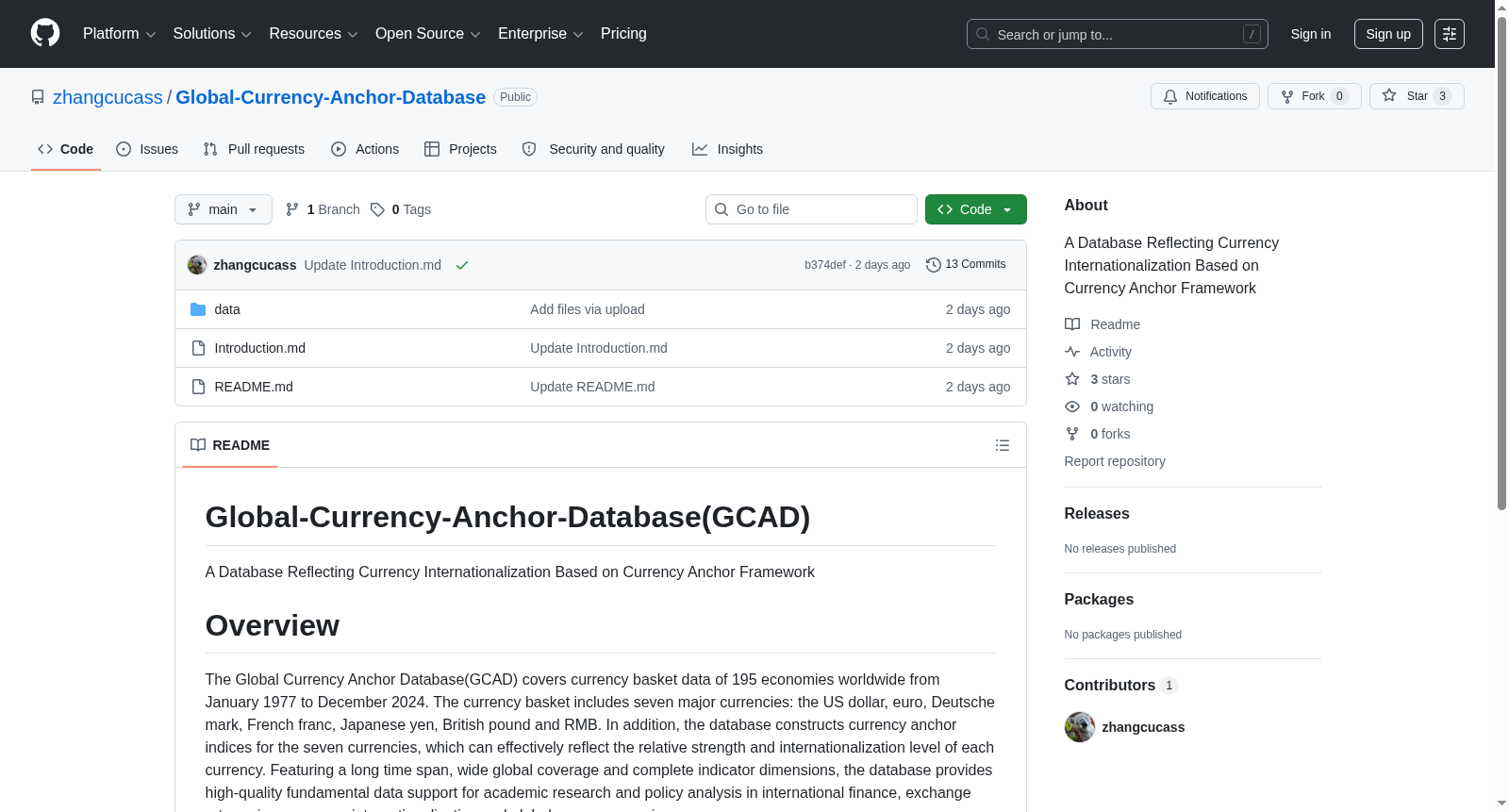
Task: Expand the Resources menu
Action: coord(313,34)
